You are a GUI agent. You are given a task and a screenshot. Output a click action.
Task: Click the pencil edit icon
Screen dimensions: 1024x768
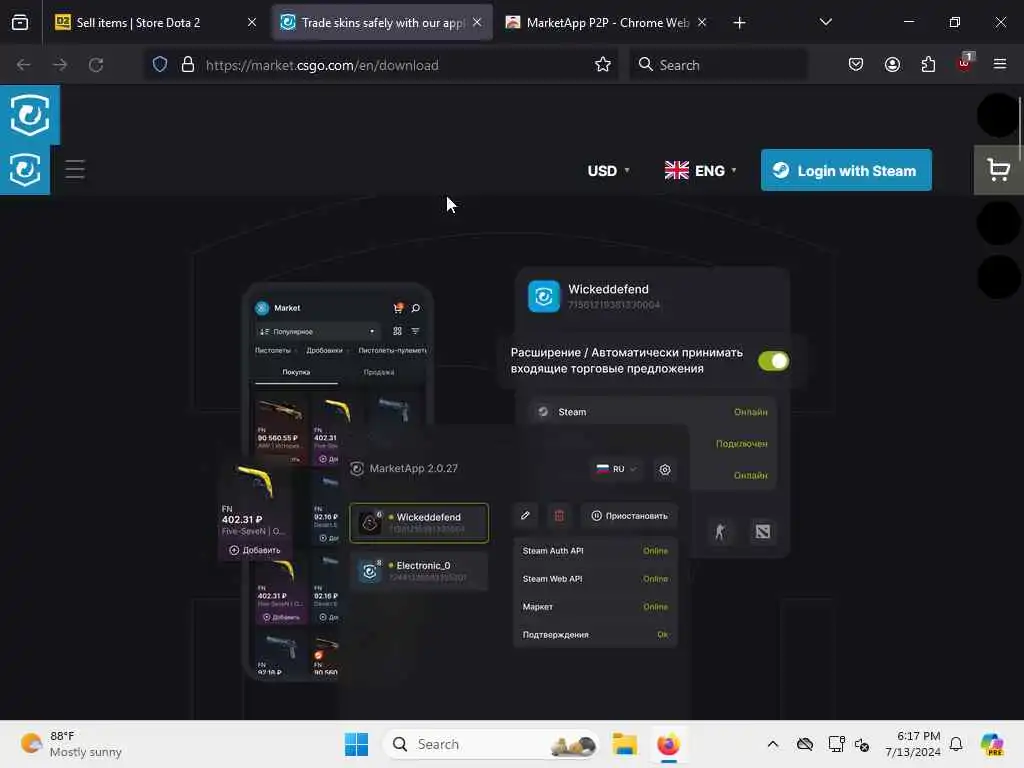525,516
